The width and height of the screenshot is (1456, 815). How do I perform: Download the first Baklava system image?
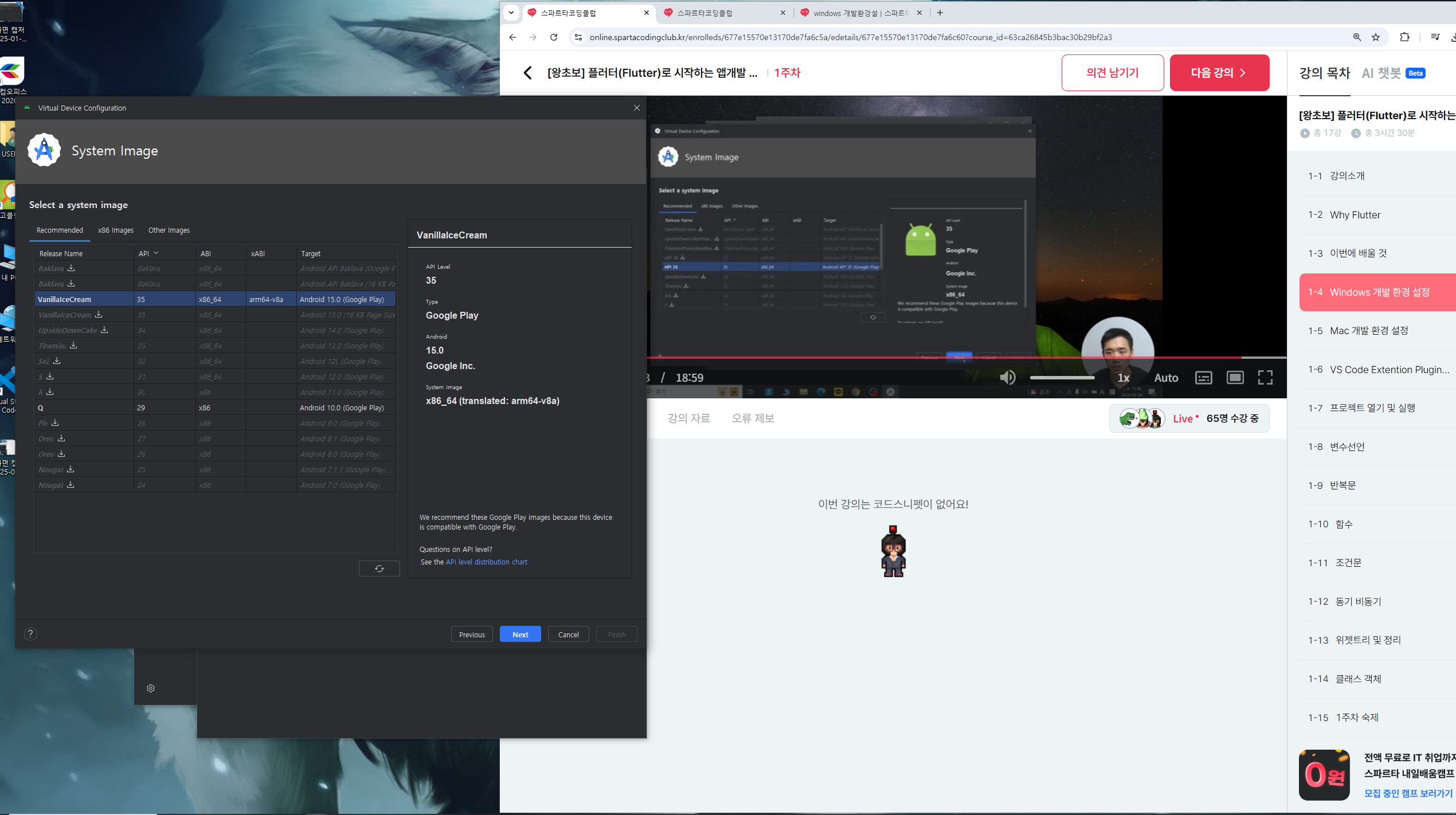(x=71, y=268)
